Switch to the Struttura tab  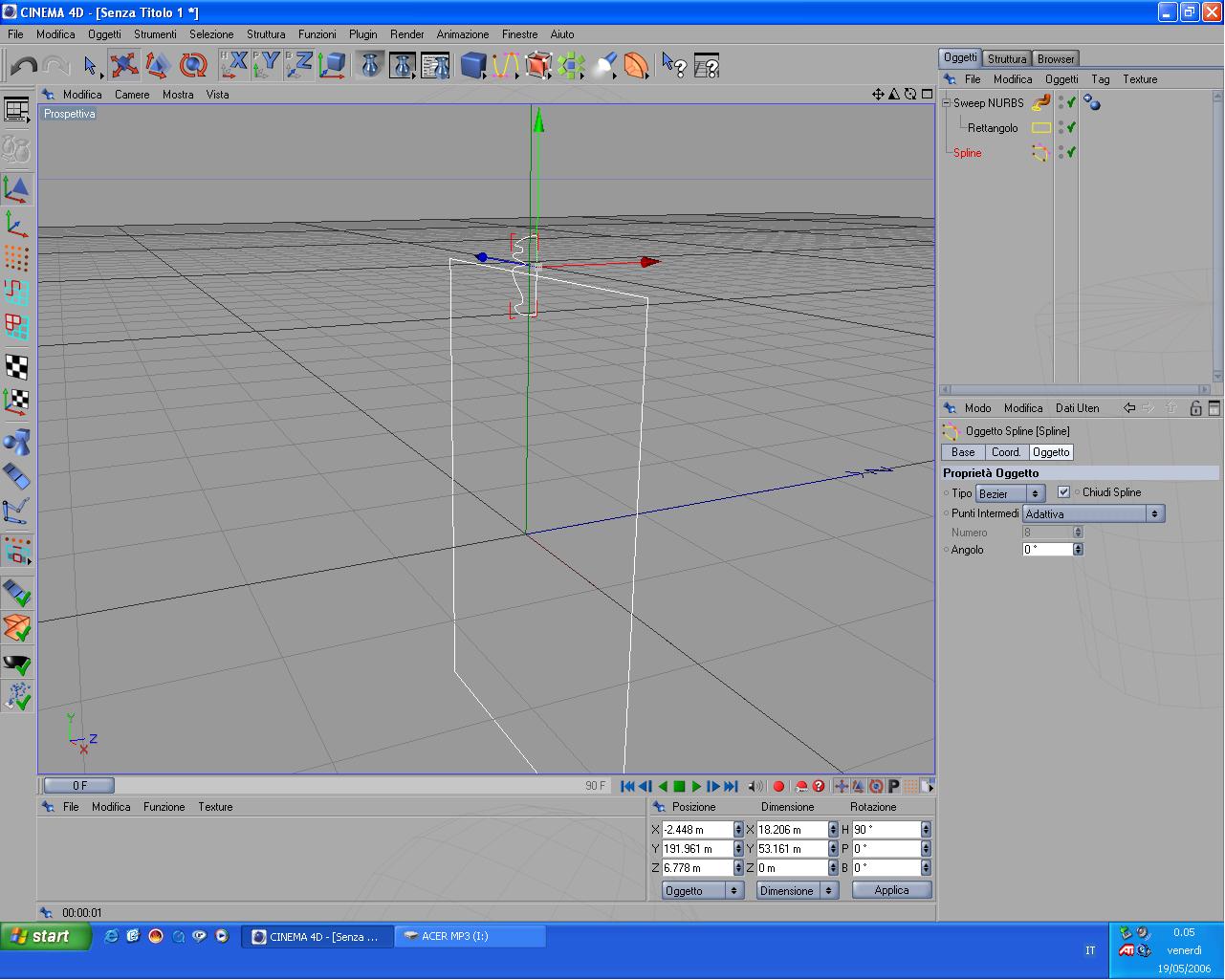(x=1007, y=58)
